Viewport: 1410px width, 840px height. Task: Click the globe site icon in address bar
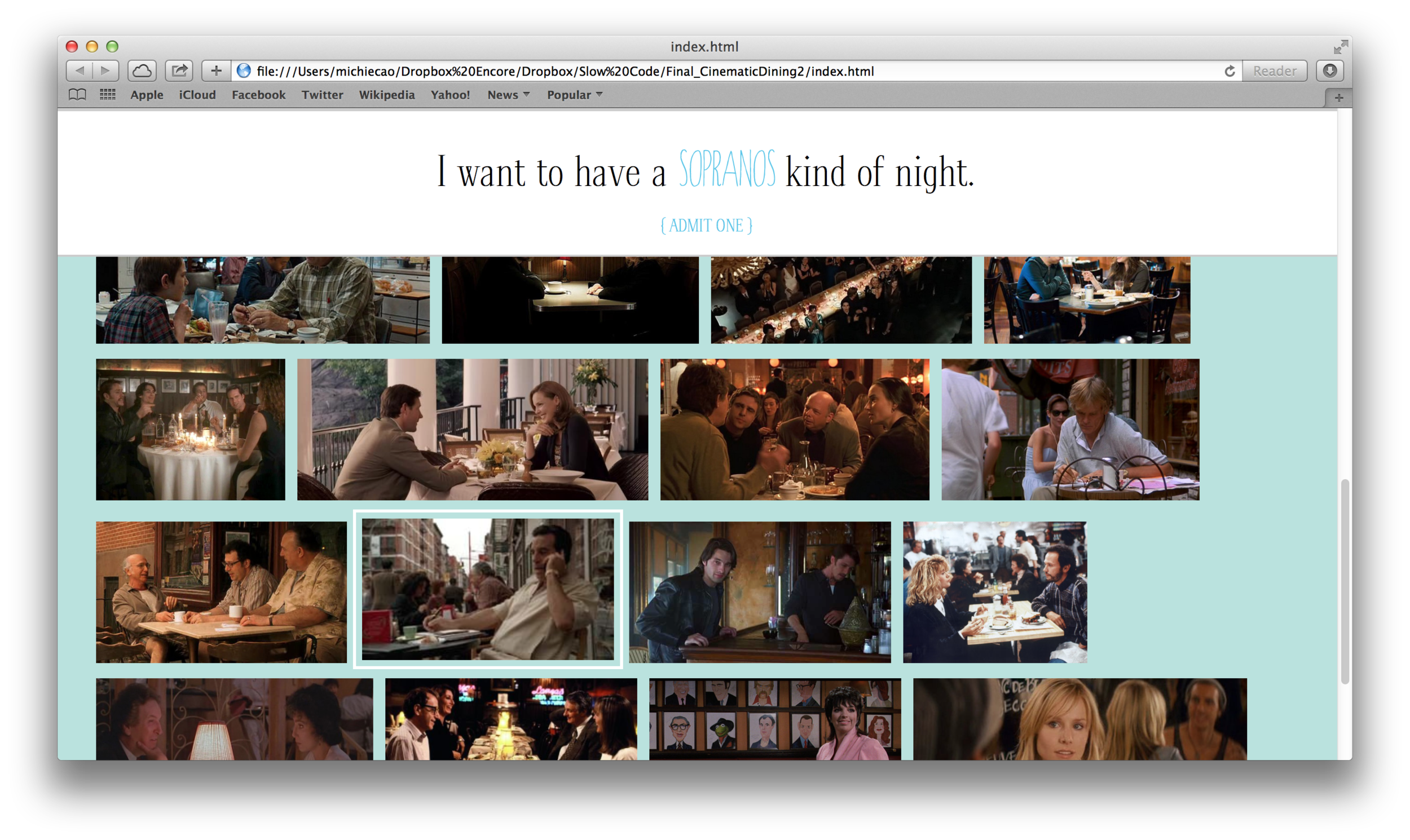point(244,71)
